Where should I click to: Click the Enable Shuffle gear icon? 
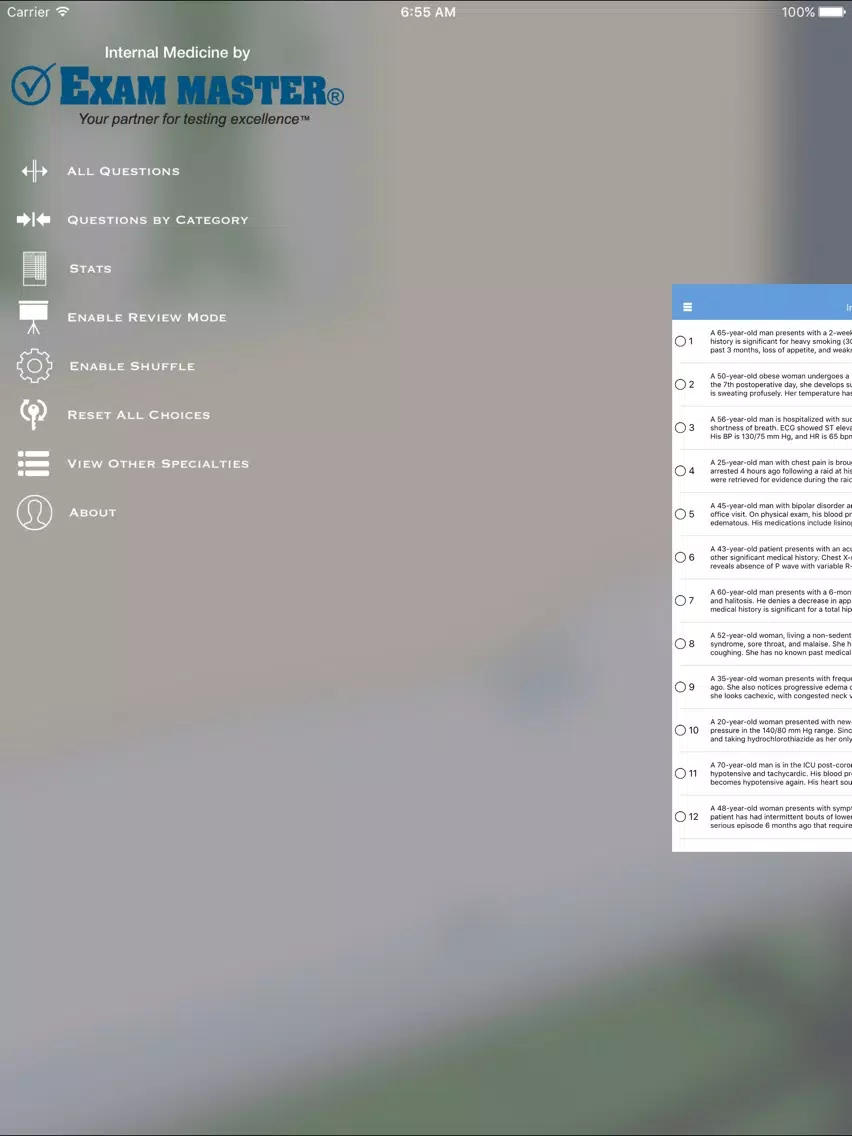point(34,366)
